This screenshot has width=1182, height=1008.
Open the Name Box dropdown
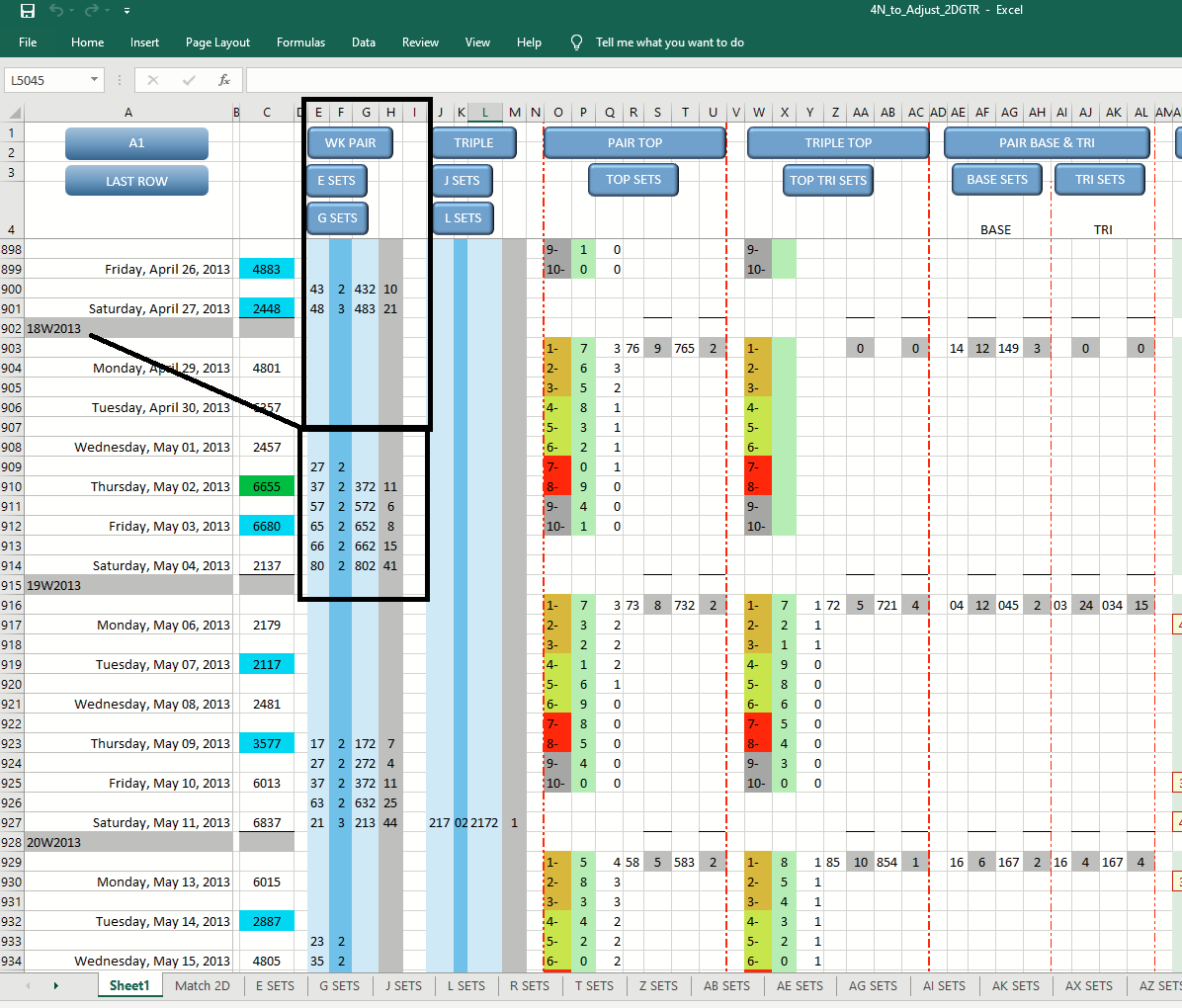pos(95,79)
